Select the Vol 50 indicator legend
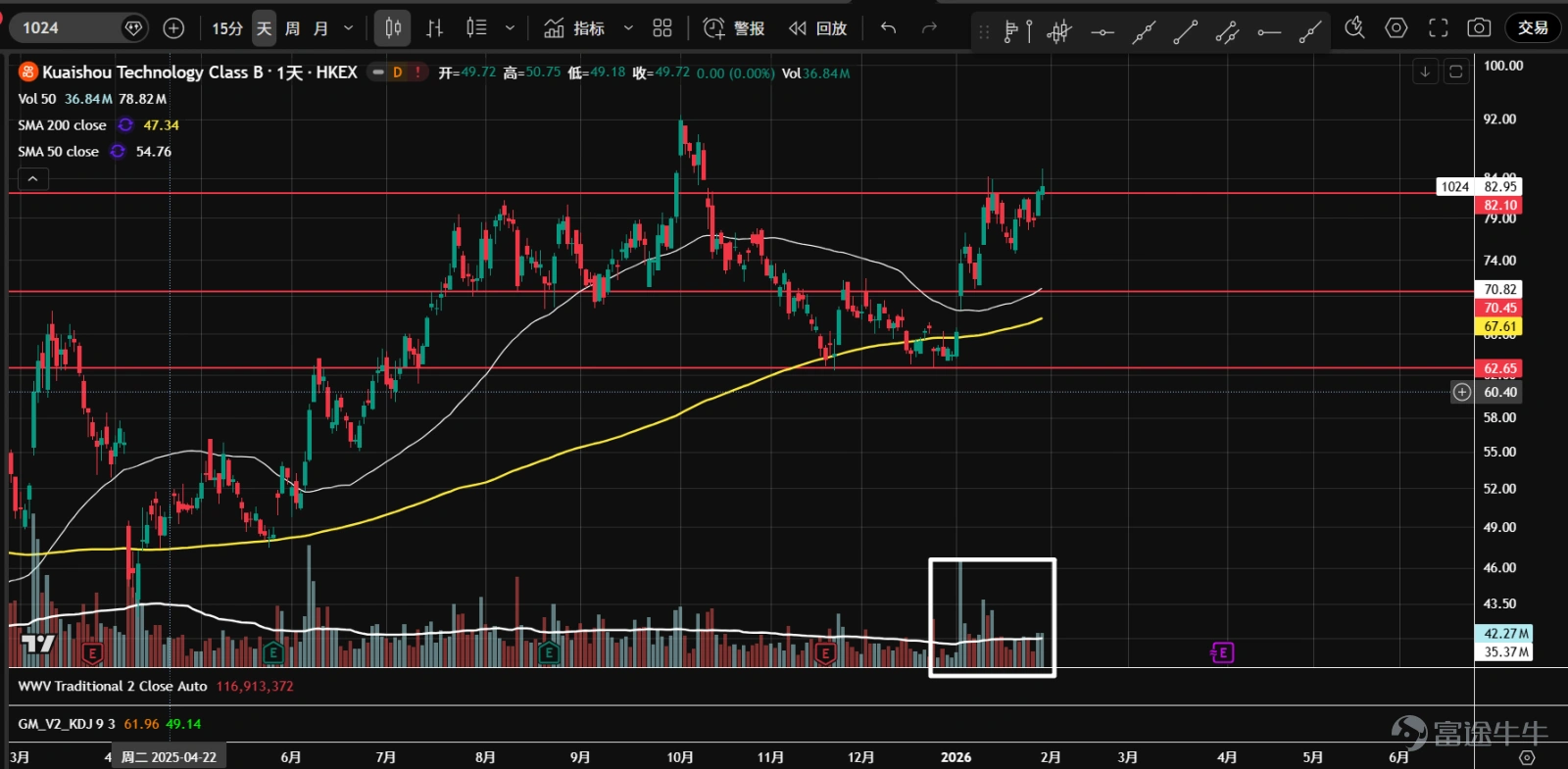 [x=37, y=99]
